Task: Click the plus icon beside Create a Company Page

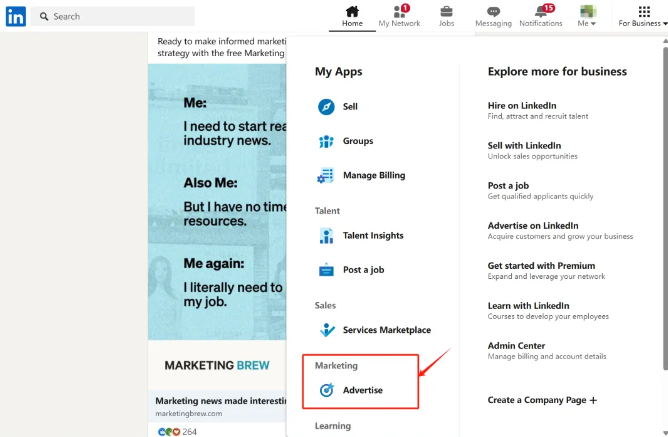Action: click(593, 400)
